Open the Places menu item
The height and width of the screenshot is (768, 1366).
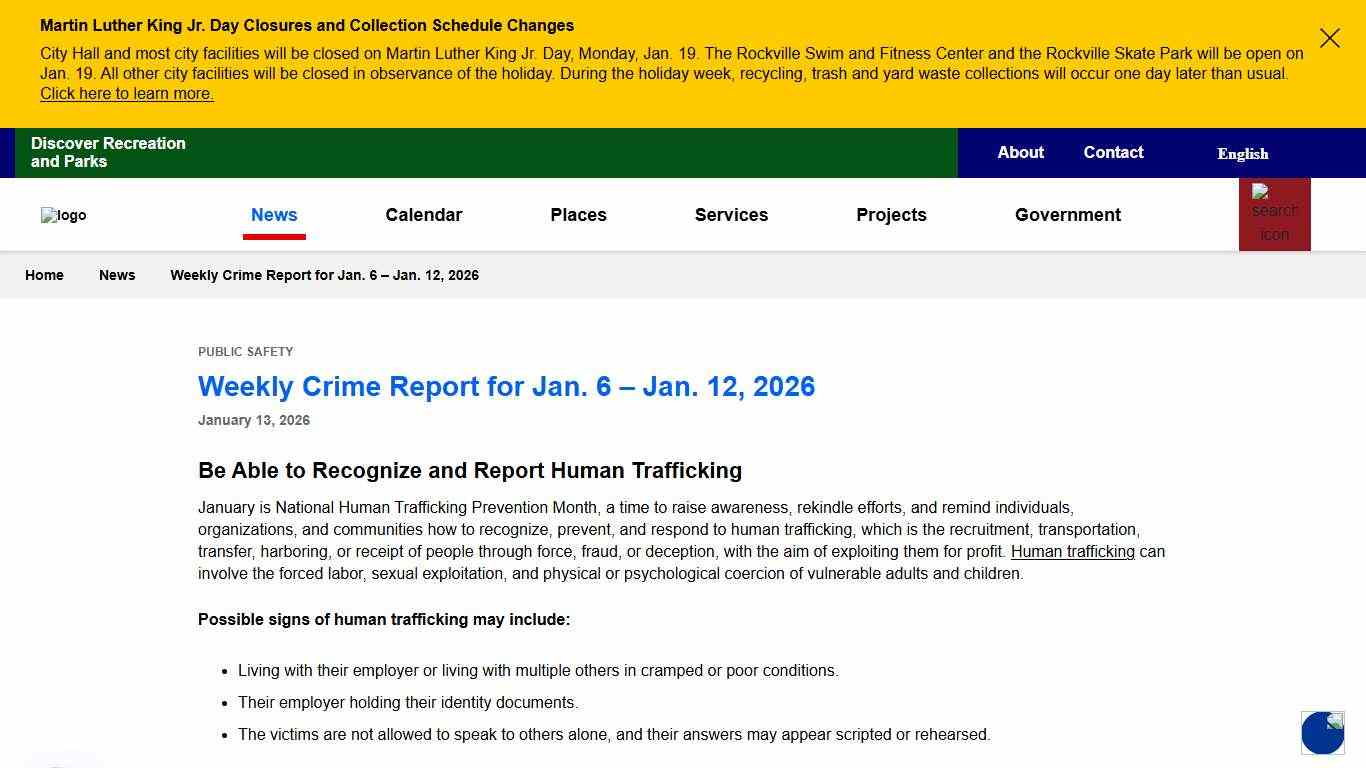pos(578,214)
